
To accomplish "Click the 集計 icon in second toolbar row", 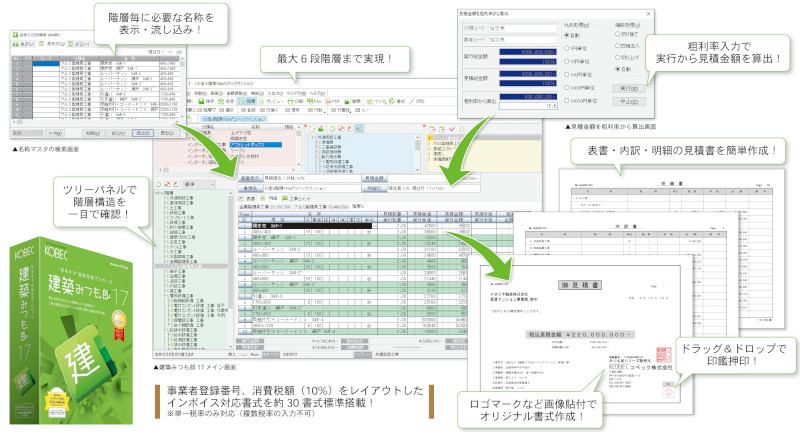I will [x=221, y=110].
